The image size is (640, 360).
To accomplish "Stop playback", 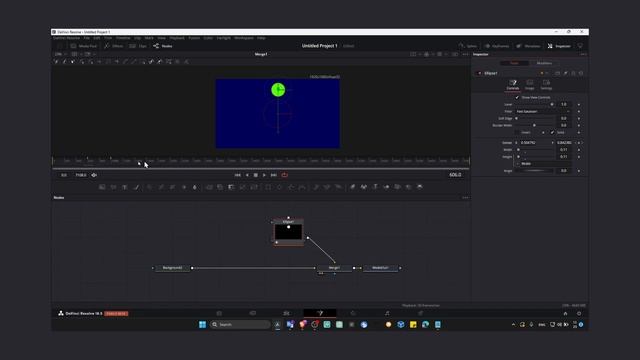I will [256, 175].
